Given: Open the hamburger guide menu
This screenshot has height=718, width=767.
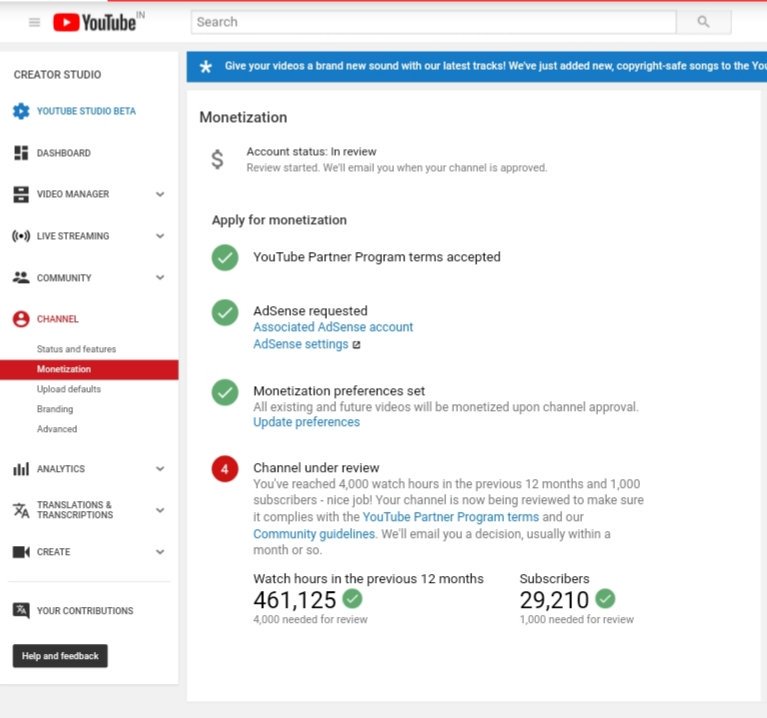Looking at the screenshot, I should click(34, 22).
